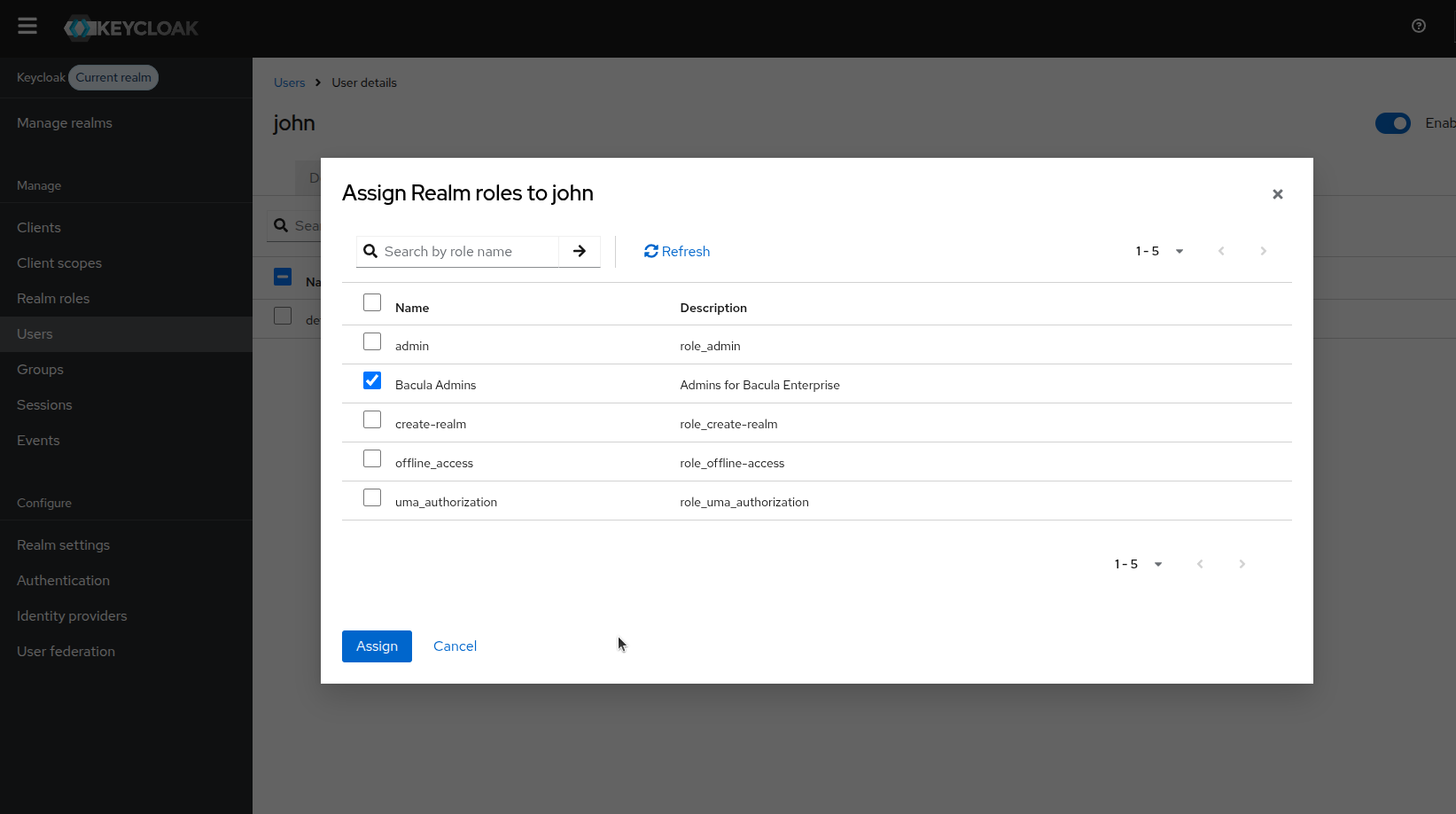
Task: Click the Assign button
Action: pyautogui.click(x=377, y=646)
